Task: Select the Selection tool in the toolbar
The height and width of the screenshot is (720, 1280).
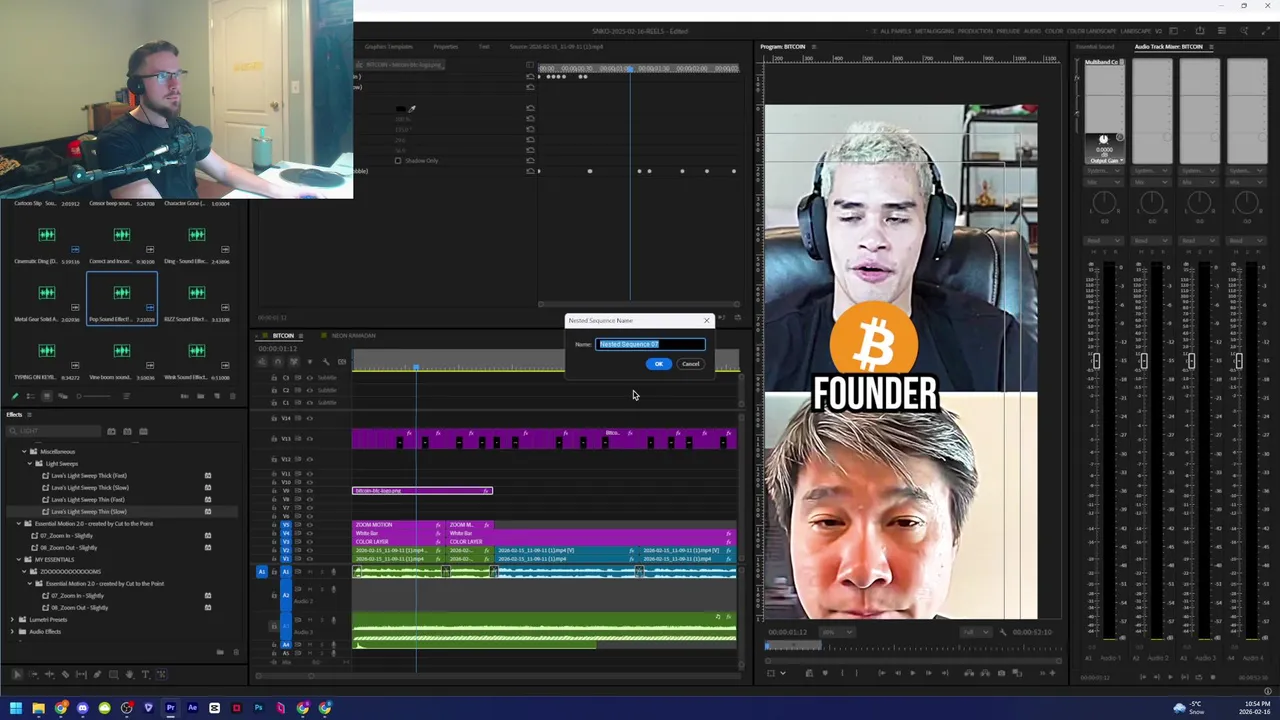Action: pyautogui.click(x=17, y=675)
